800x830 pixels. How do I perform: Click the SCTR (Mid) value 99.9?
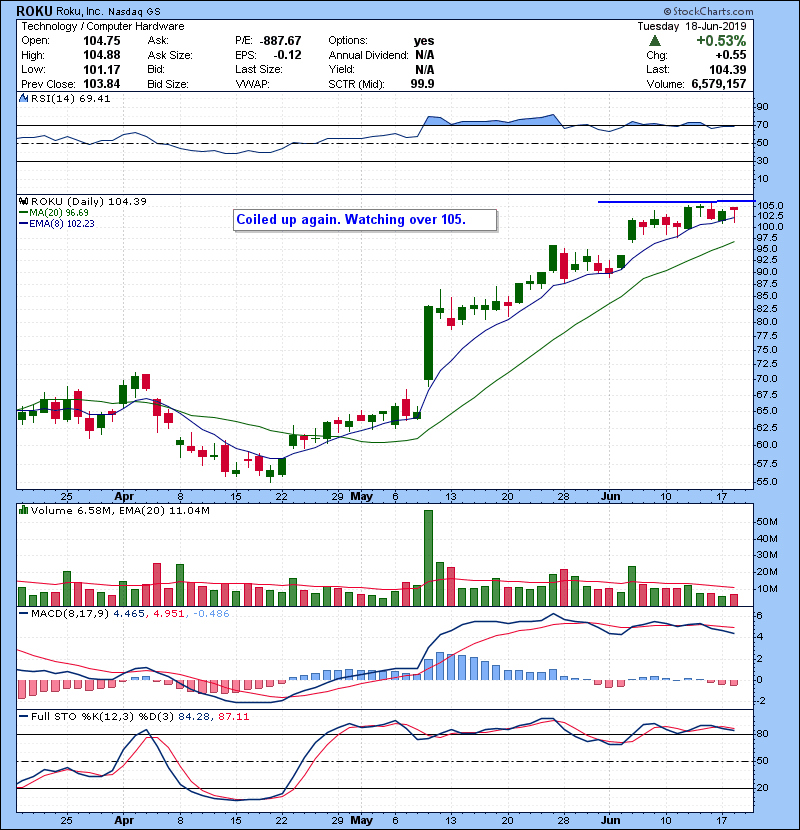(423, 84)
